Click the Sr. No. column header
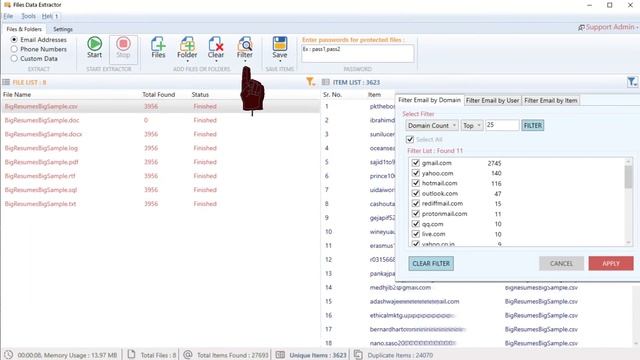Image resolution: width=640 pixels, height=360 pixels. (332, 94)
